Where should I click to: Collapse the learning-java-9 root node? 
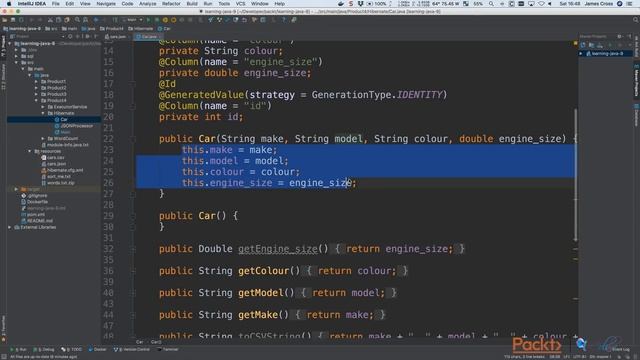(x=10, y=43)
